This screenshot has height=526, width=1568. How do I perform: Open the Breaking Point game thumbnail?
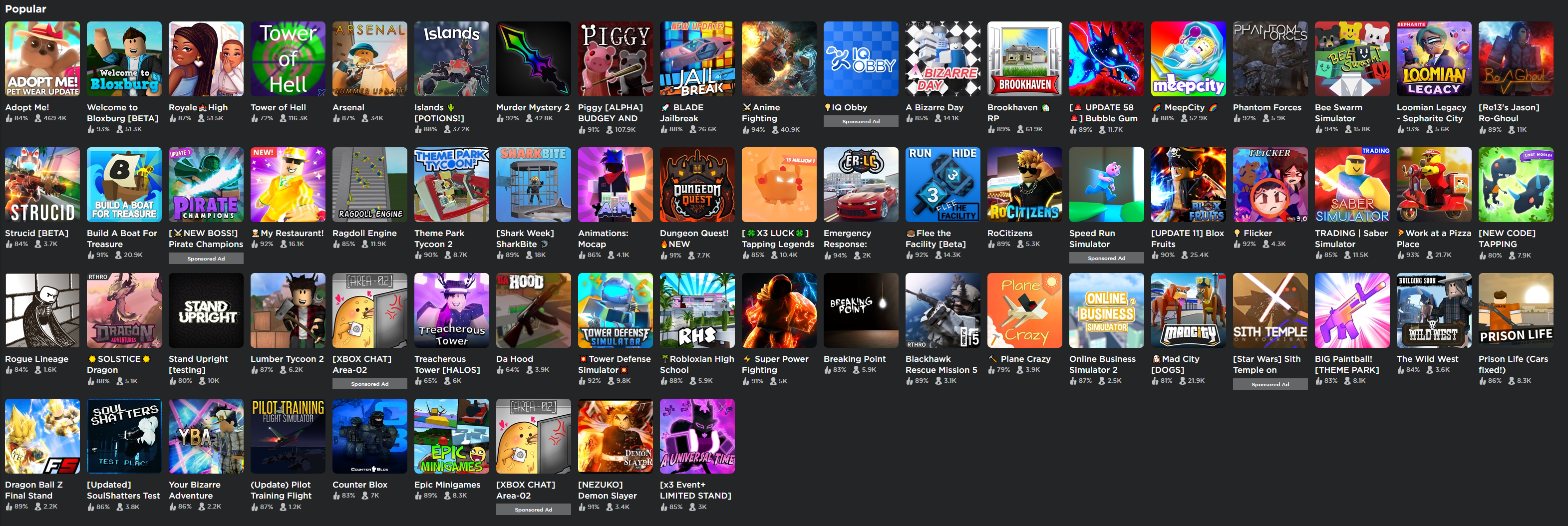point(861,310)
